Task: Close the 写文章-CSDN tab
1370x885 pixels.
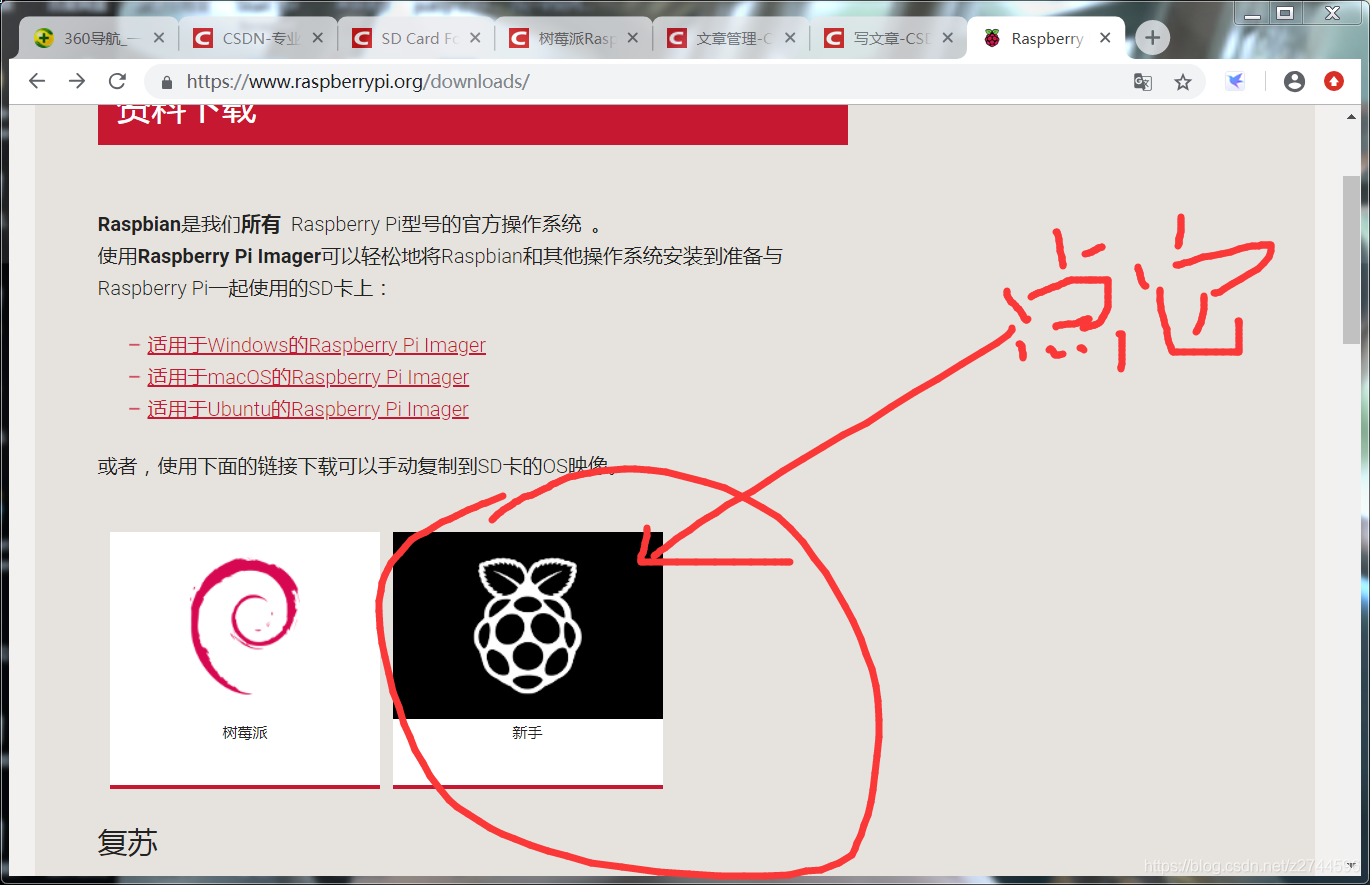Action: tap(948, 38)
